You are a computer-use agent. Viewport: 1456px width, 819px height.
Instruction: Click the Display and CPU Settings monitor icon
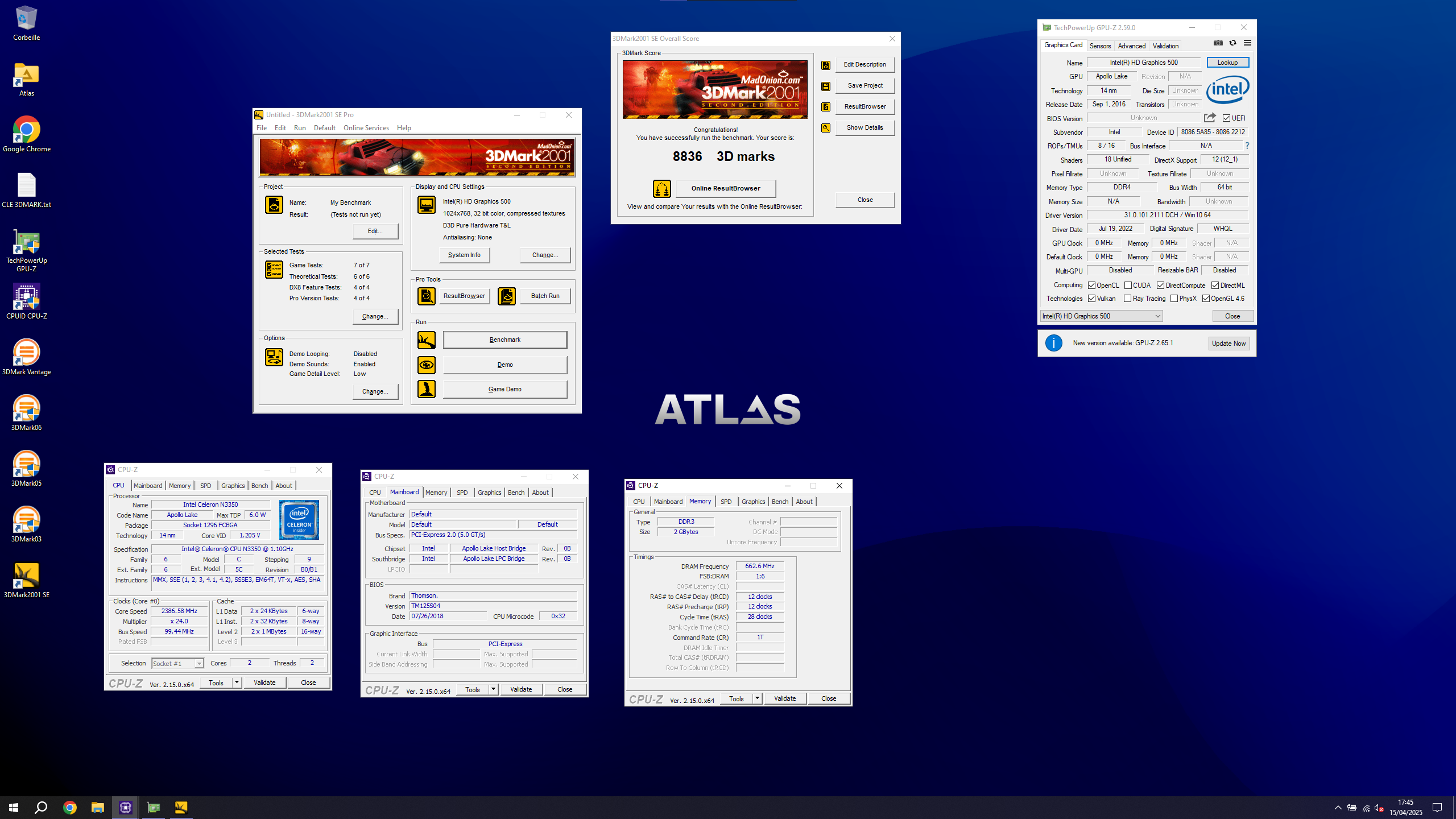[x=427, y=205]
